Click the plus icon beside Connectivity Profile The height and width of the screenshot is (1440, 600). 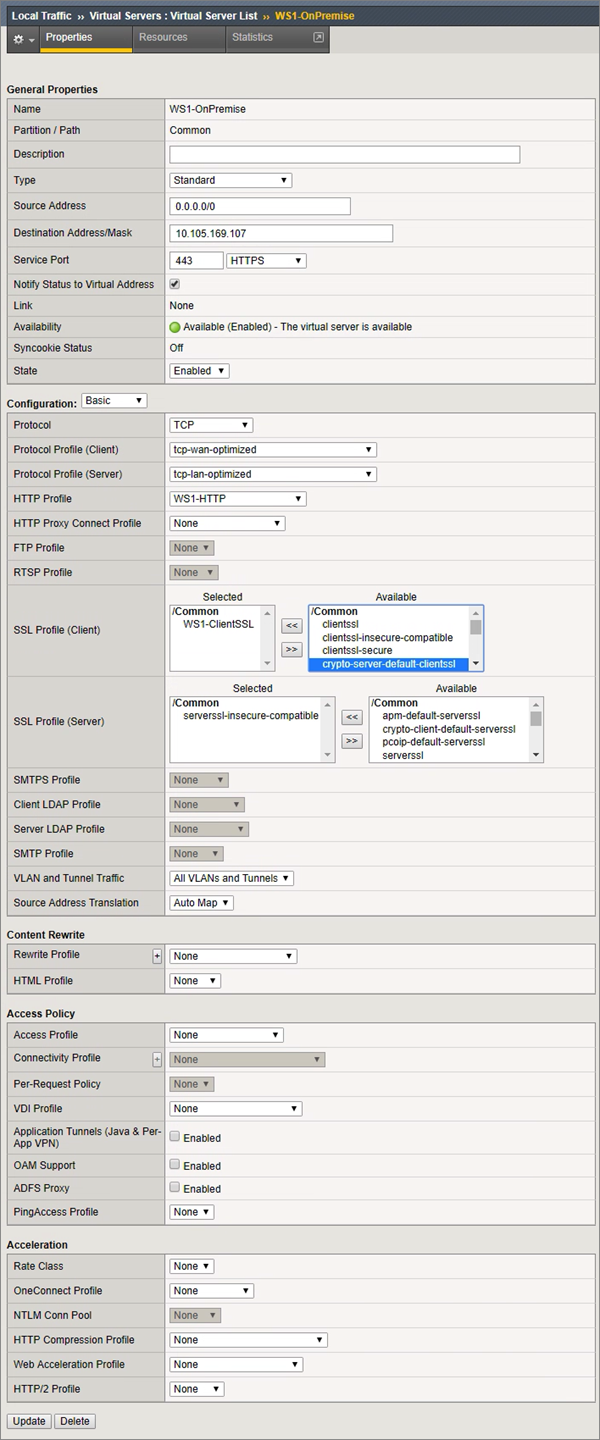tap(157, 1059)
